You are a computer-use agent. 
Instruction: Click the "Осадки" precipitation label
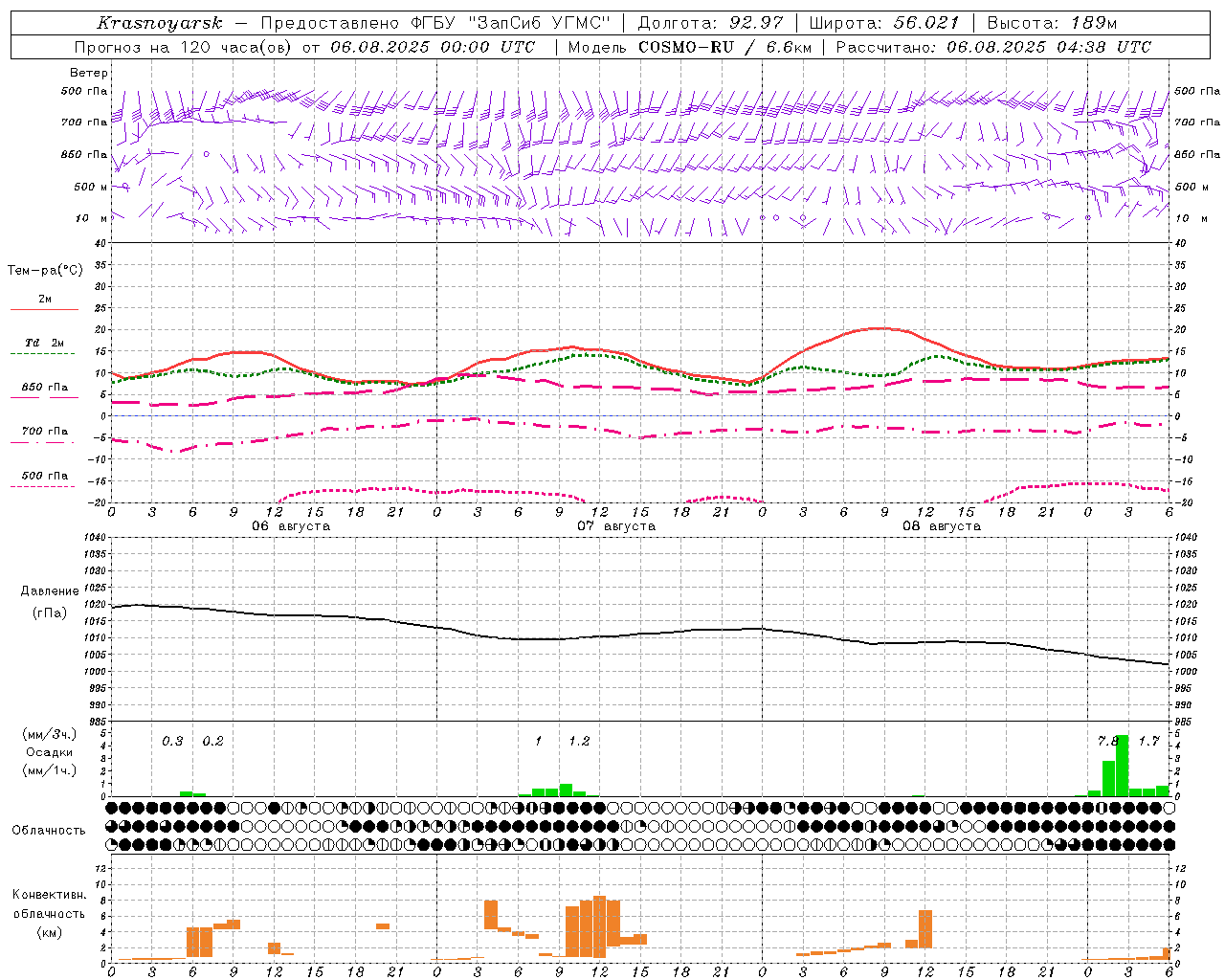click(49, 752)
